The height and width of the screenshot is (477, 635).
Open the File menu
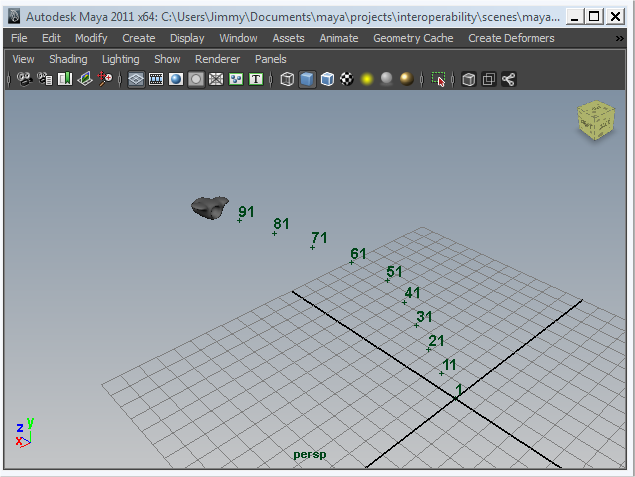pyautogui.click(x=19, y=38)
